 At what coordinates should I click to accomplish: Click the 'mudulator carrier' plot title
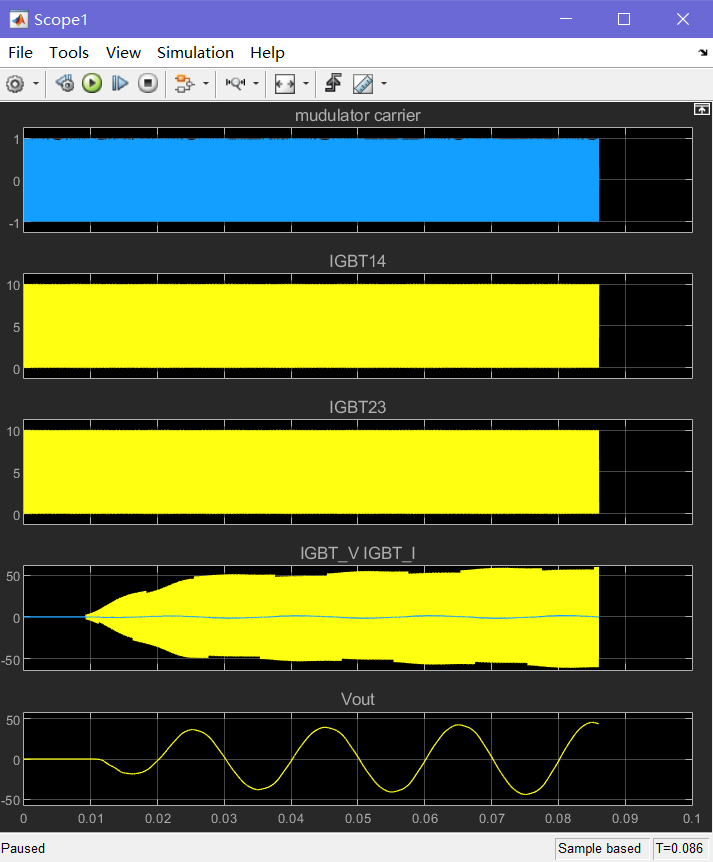click(x=357, y=115)
